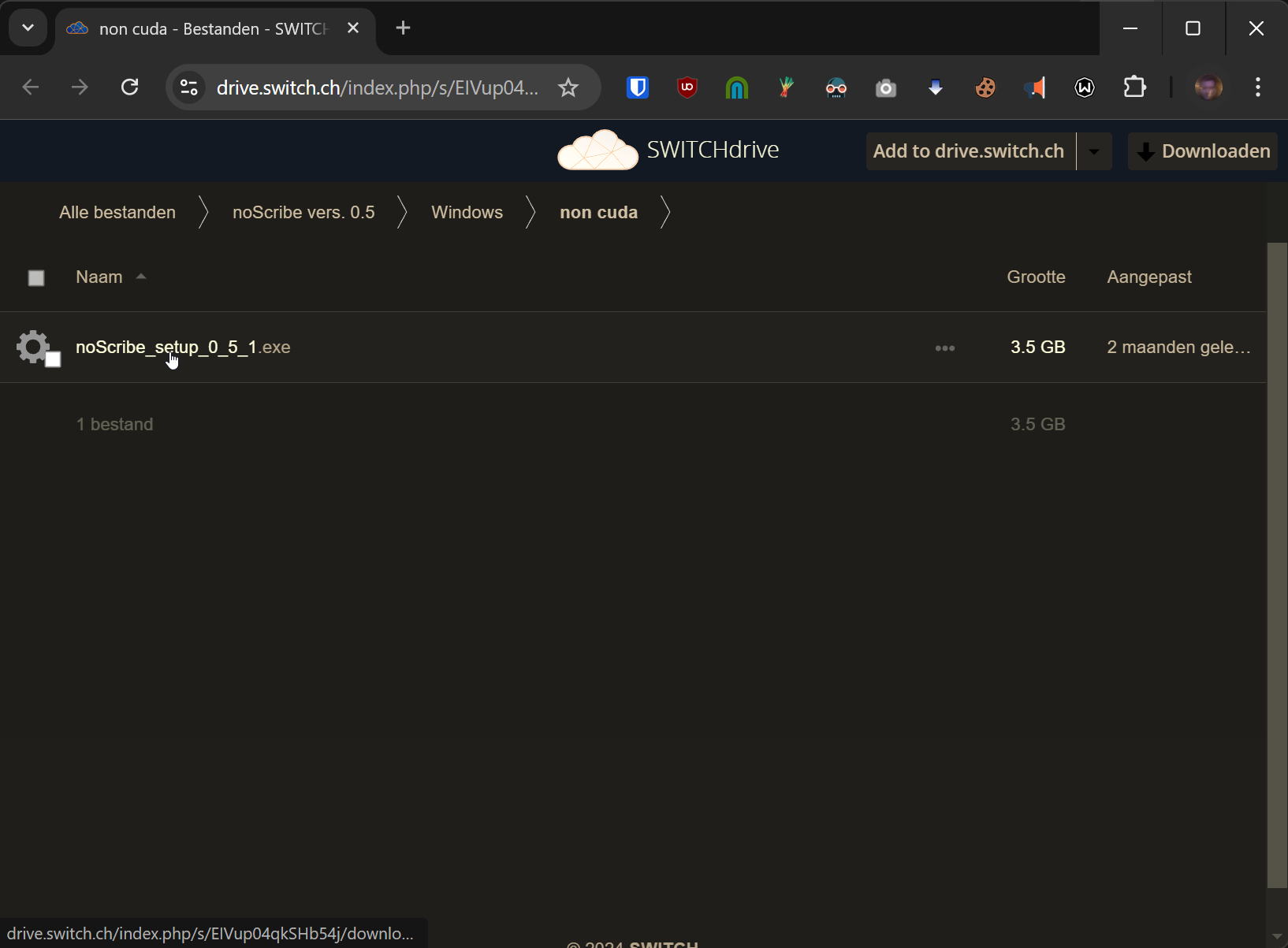Click the Bitwarden extension icon
The width and height of the screenshot is (1288, 948).
point(638,87)
